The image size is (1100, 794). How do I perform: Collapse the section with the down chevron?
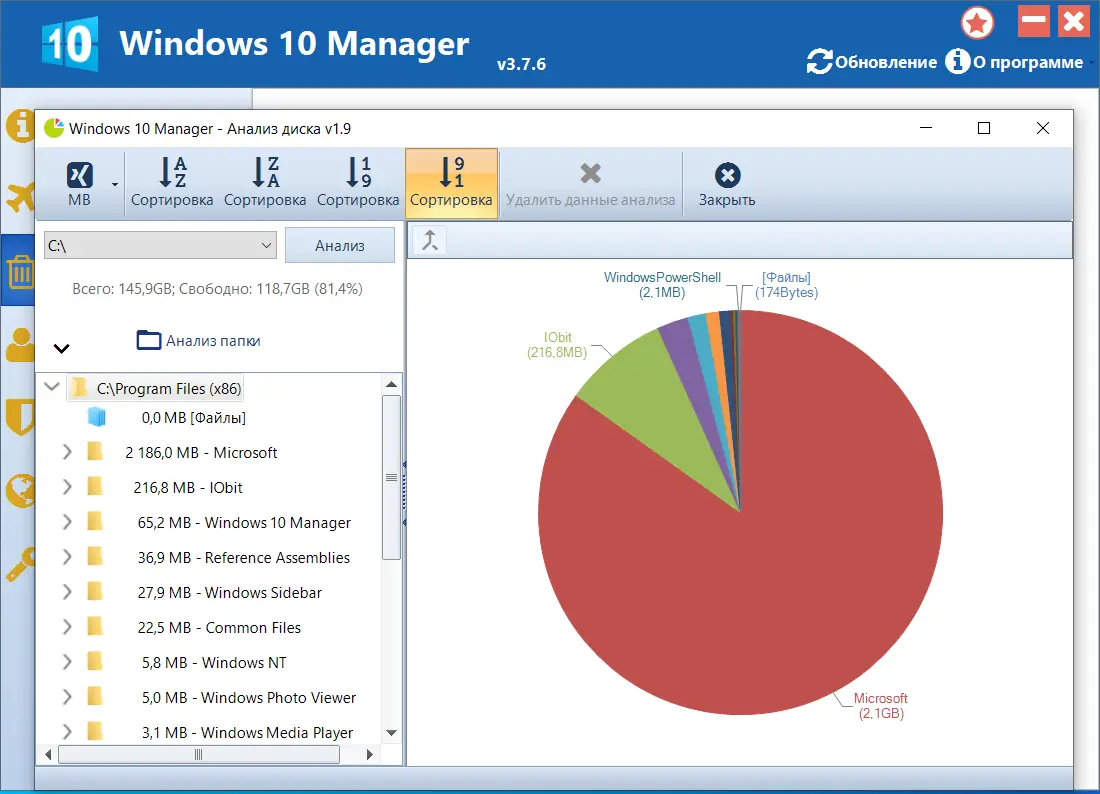pos(62,348)
